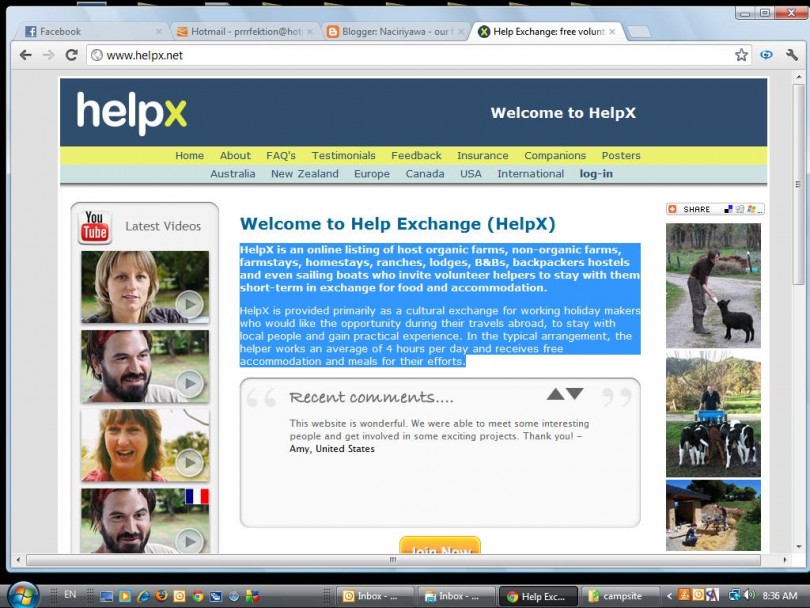810x608 pixels.
Task: Open the International listings link
Action: (531, 174)
